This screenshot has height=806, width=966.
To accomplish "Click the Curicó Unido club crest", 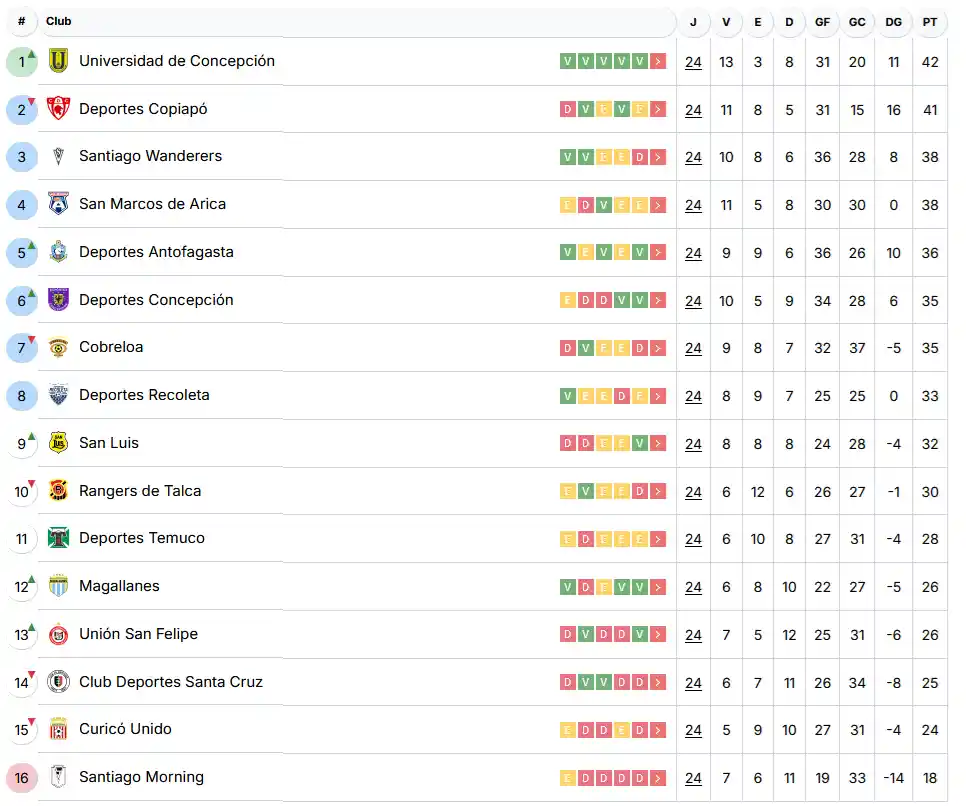I will tap(59, 729).
